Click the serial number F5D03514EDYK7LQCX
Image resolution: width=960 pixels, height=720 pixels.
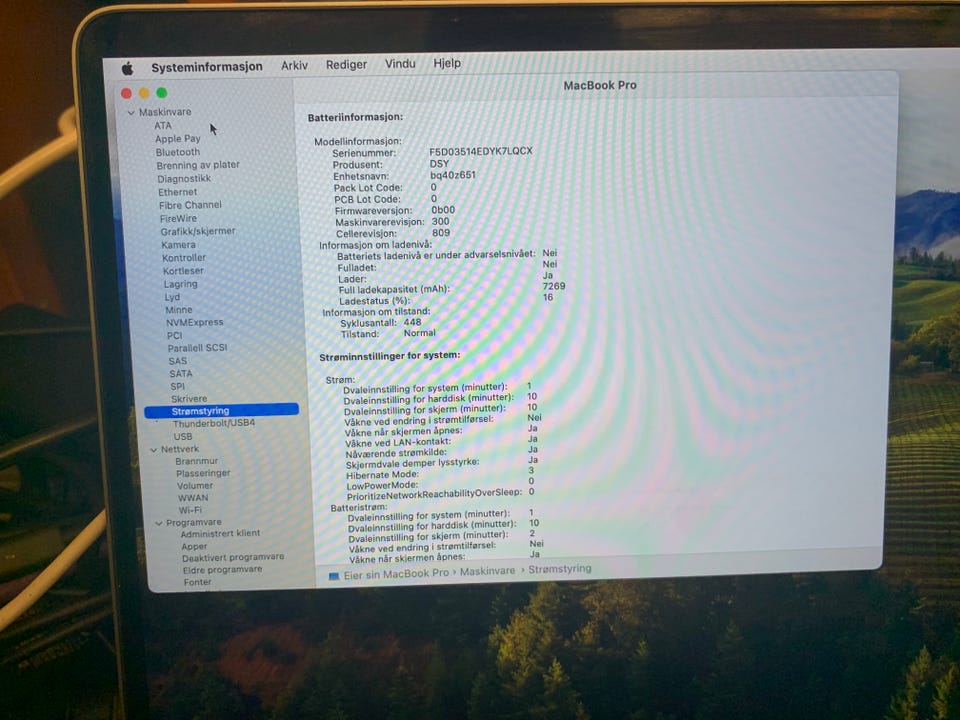tap(481, 151)
